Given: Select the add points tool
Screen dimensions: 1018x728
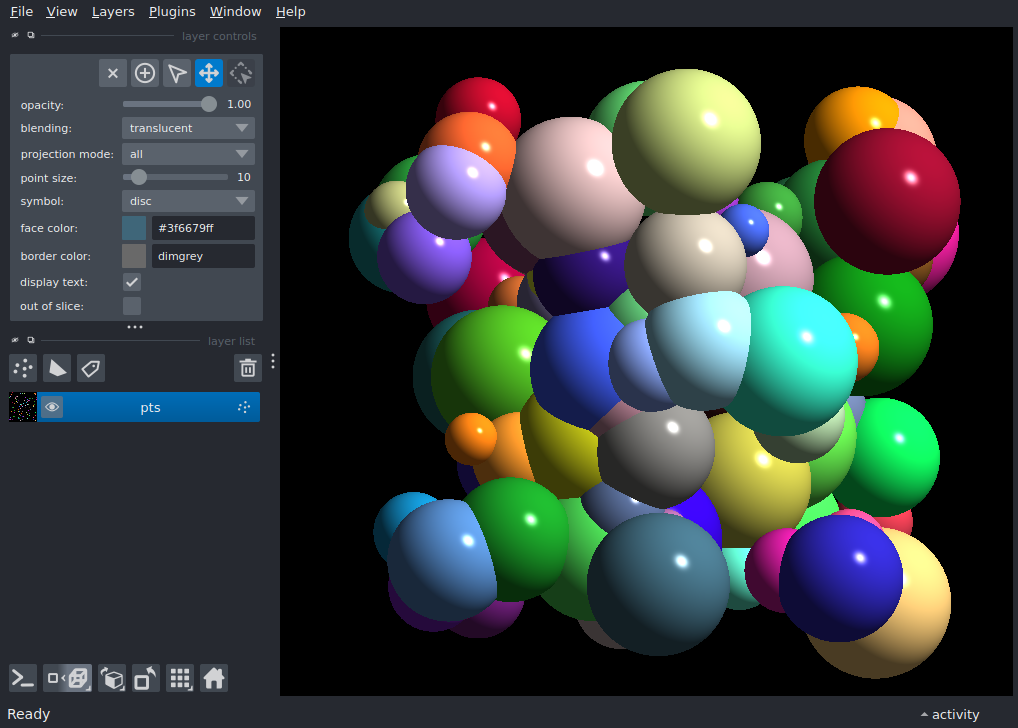Looking at the screenshot, I should (x=145, y=73).
